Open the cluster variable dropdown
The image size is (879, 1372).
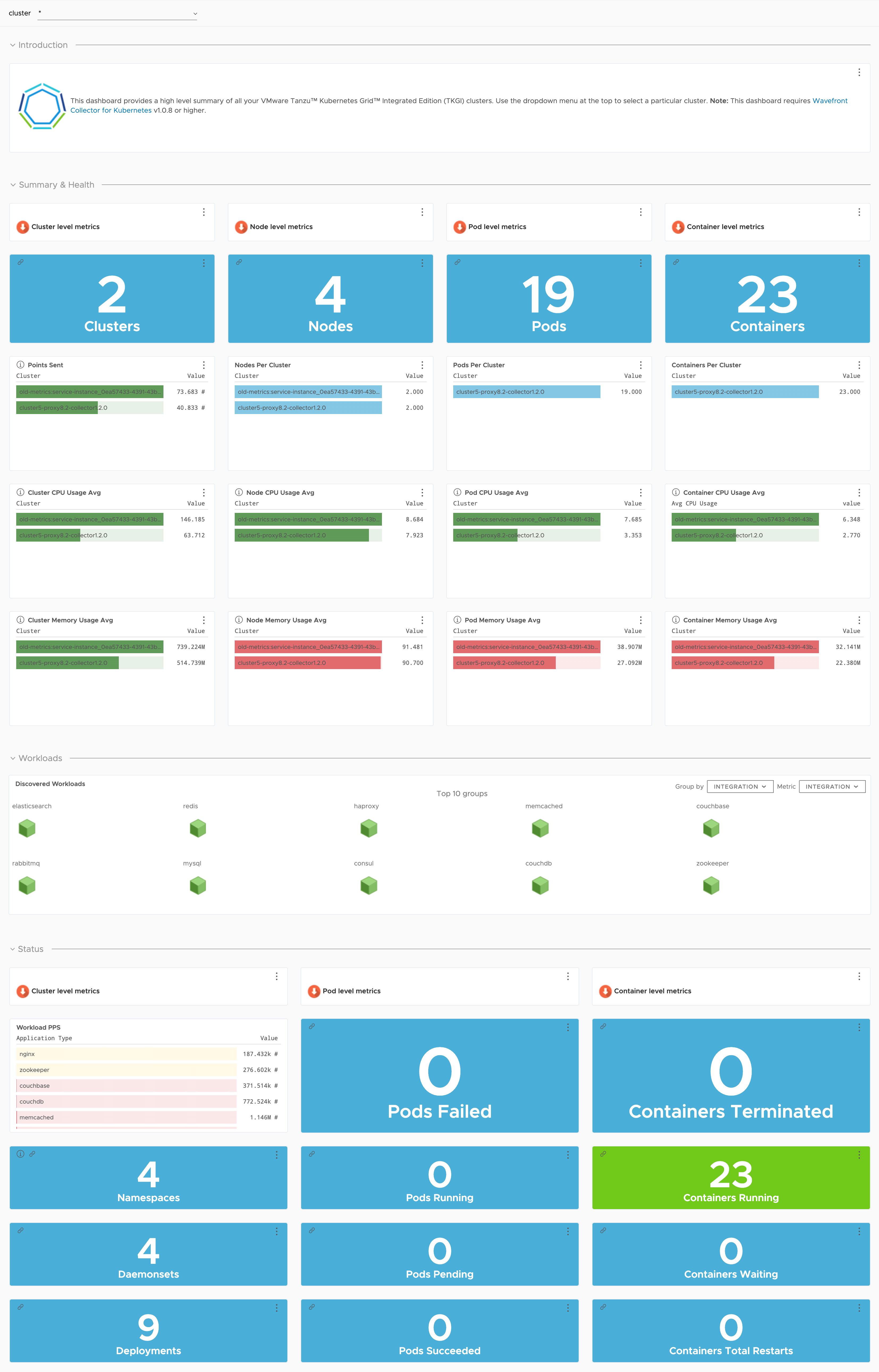pos(117,13)
